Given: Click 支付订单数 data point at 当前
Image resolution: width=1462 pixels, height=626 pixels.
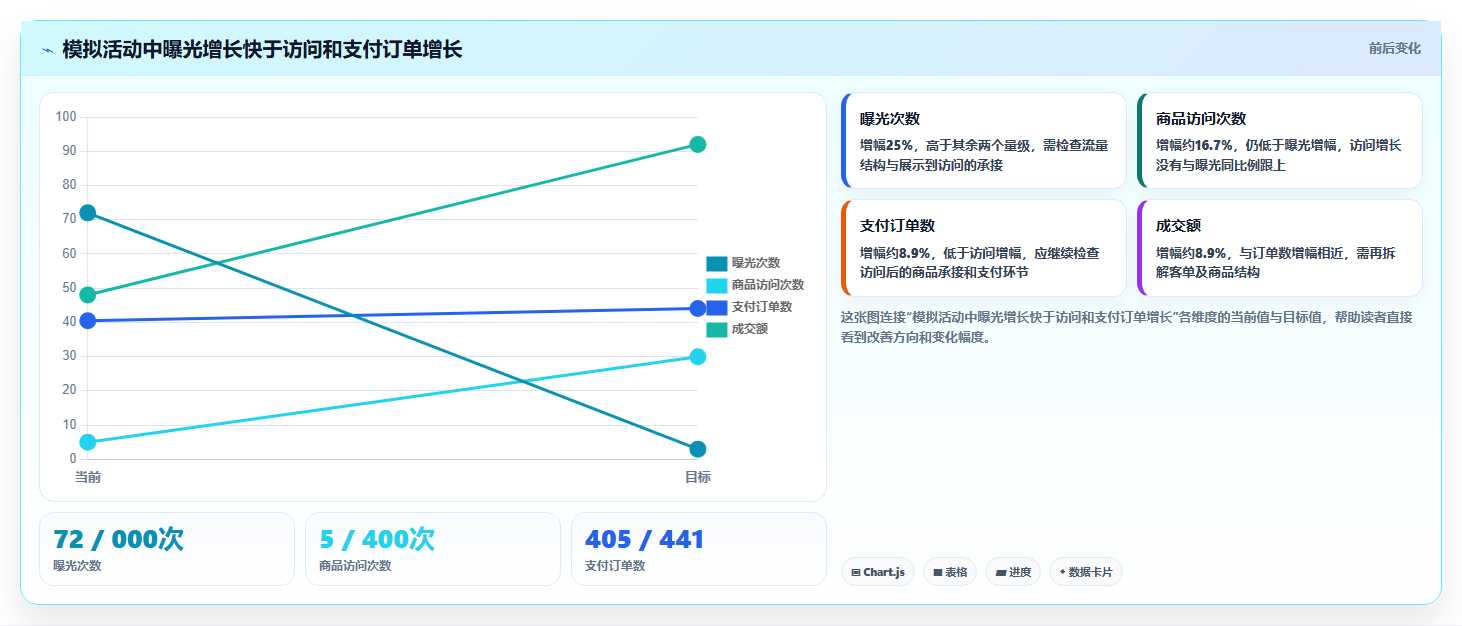Looking at the screenshot, I should [88, 321].
